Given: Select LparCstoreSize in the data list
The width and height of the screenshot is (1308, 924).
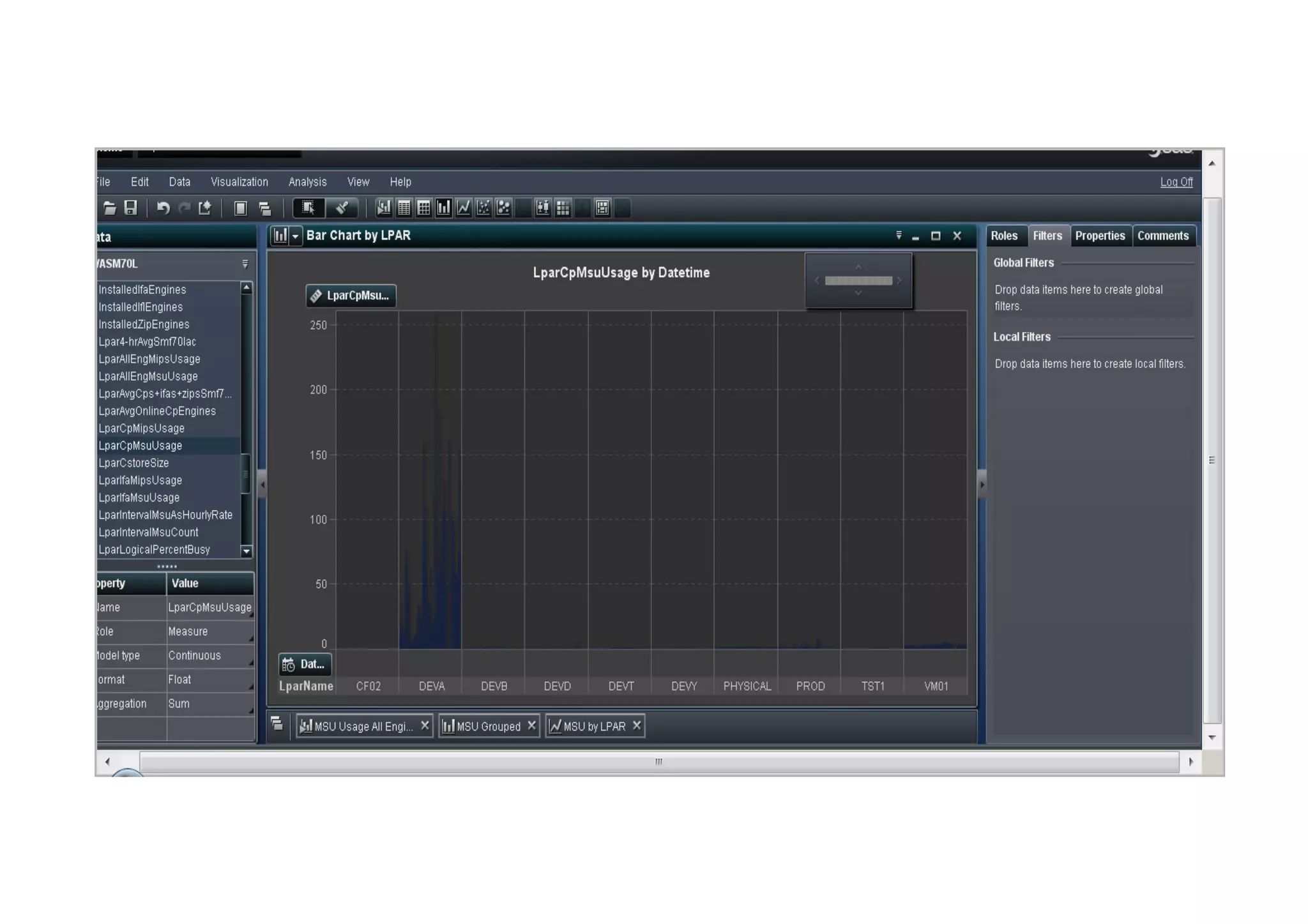Looking at the screenshot, I should coord(133,463).
